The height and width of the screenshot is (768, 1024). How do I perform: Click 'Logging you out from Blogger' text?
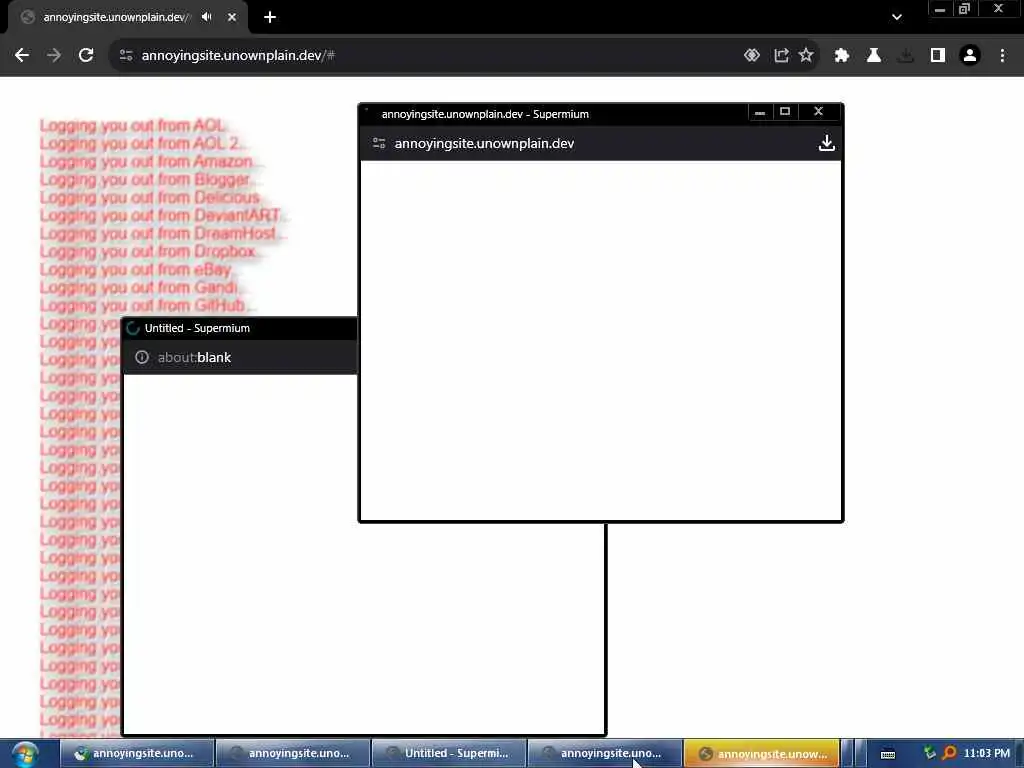coord(146,179)
